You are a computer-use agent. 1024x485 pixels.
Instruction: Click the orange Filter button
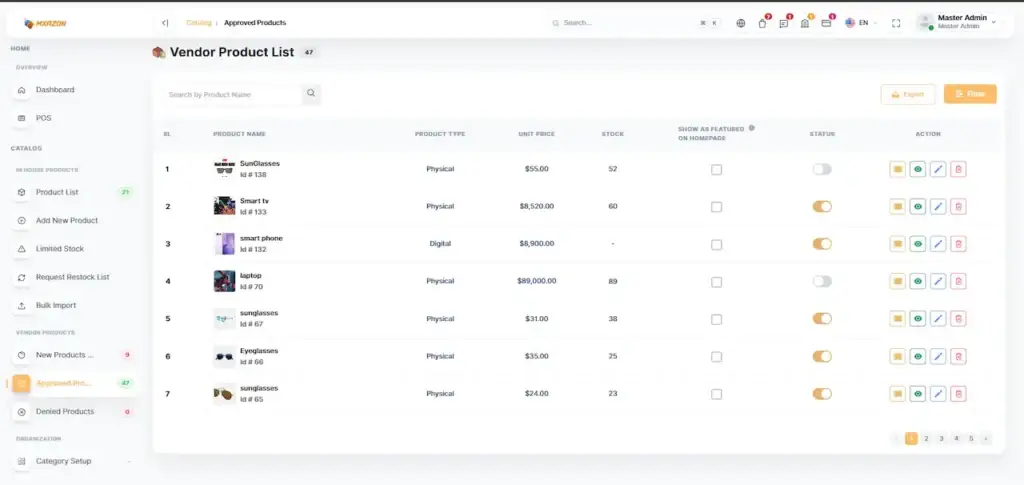tap(970, 94)
